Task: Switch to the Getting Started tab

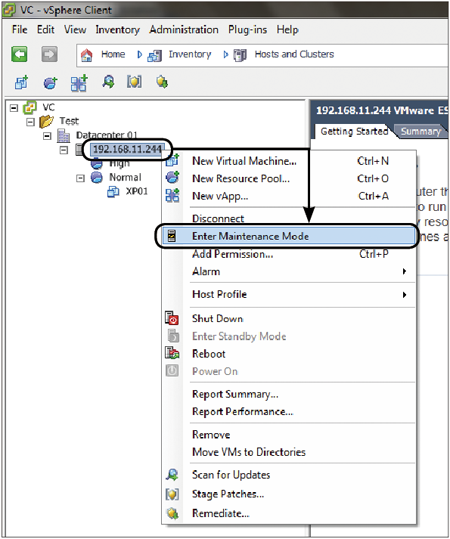Action: click(x=354, y=131)
